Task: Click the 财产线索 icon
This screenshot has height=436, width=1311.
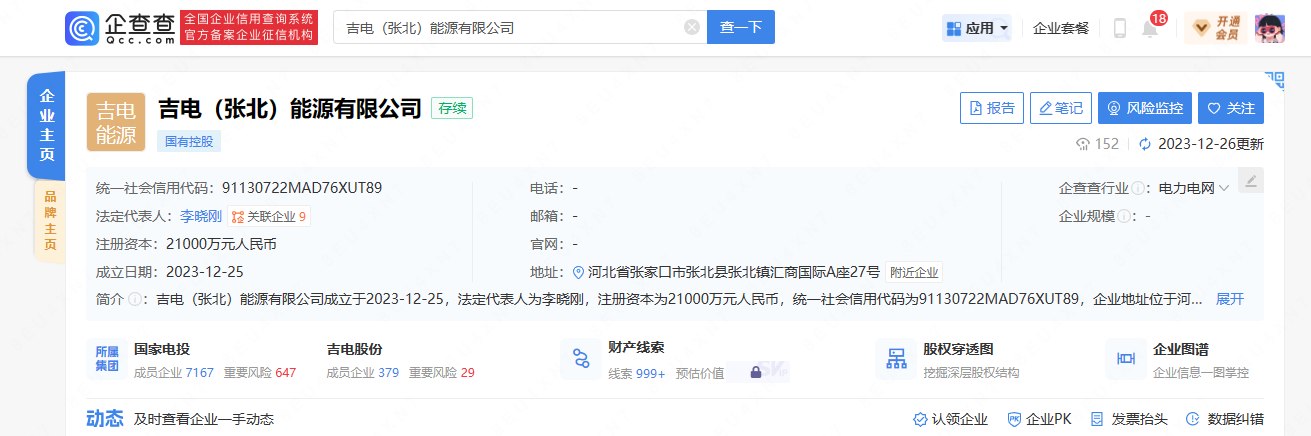Action: 580,359
